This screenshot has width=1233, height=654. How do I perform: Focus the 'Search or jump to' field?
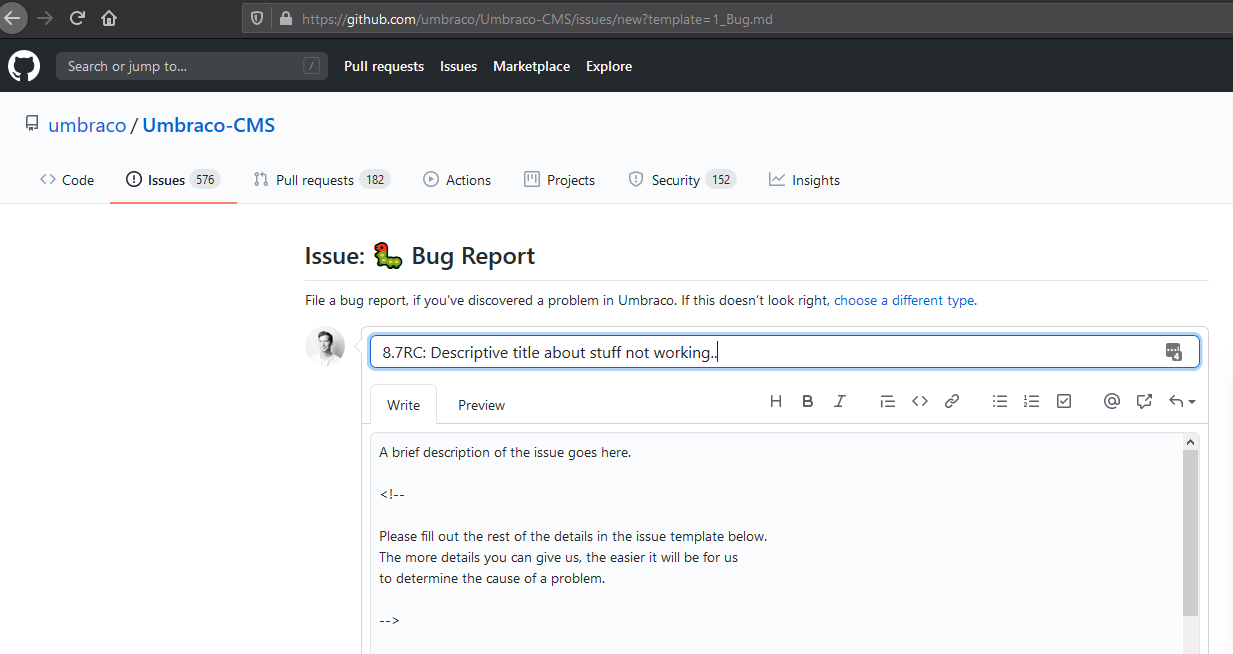point(192,66)
